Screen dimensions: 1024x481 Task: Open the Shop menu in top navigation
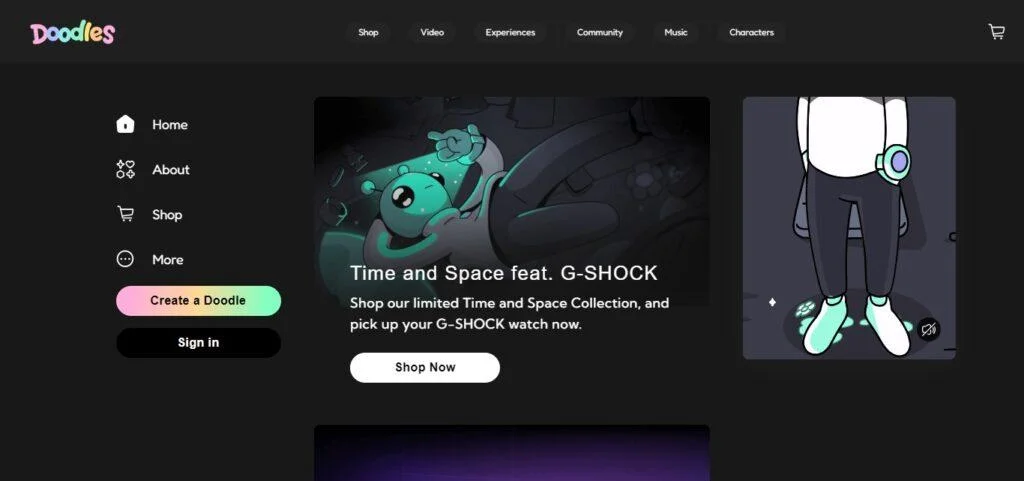(368, 32)
